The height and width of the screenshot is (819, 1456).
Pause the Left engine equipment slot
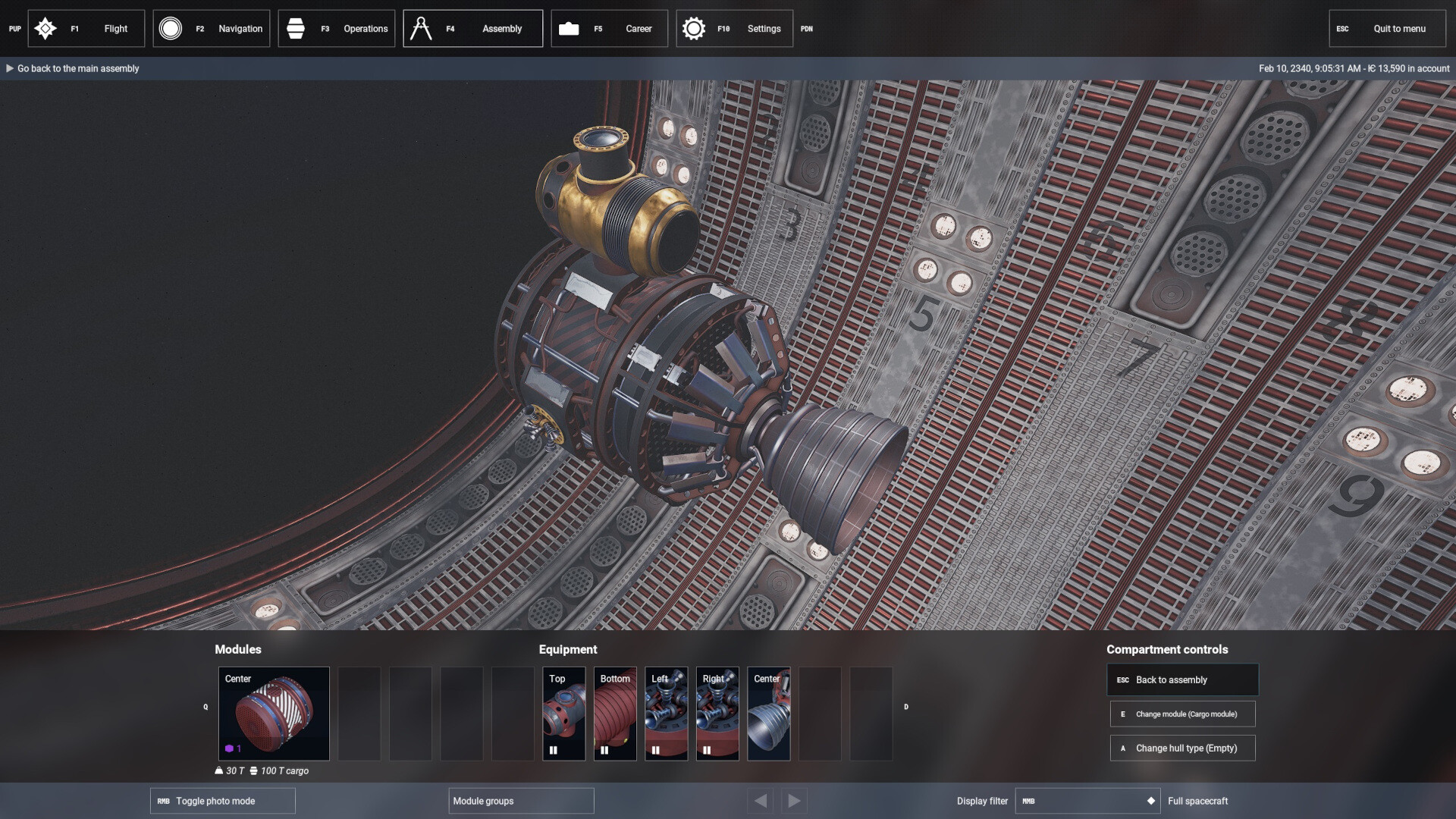point(655,750)
